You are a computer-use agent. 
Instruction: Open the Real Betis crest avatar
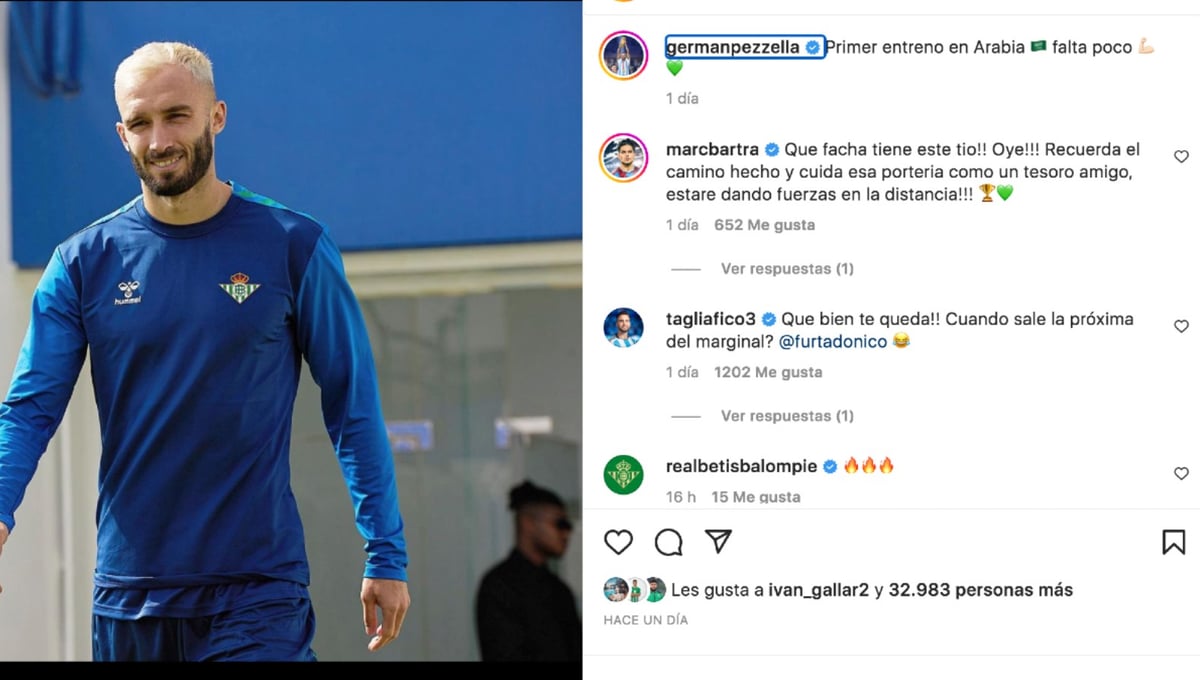tap(624, 474)
